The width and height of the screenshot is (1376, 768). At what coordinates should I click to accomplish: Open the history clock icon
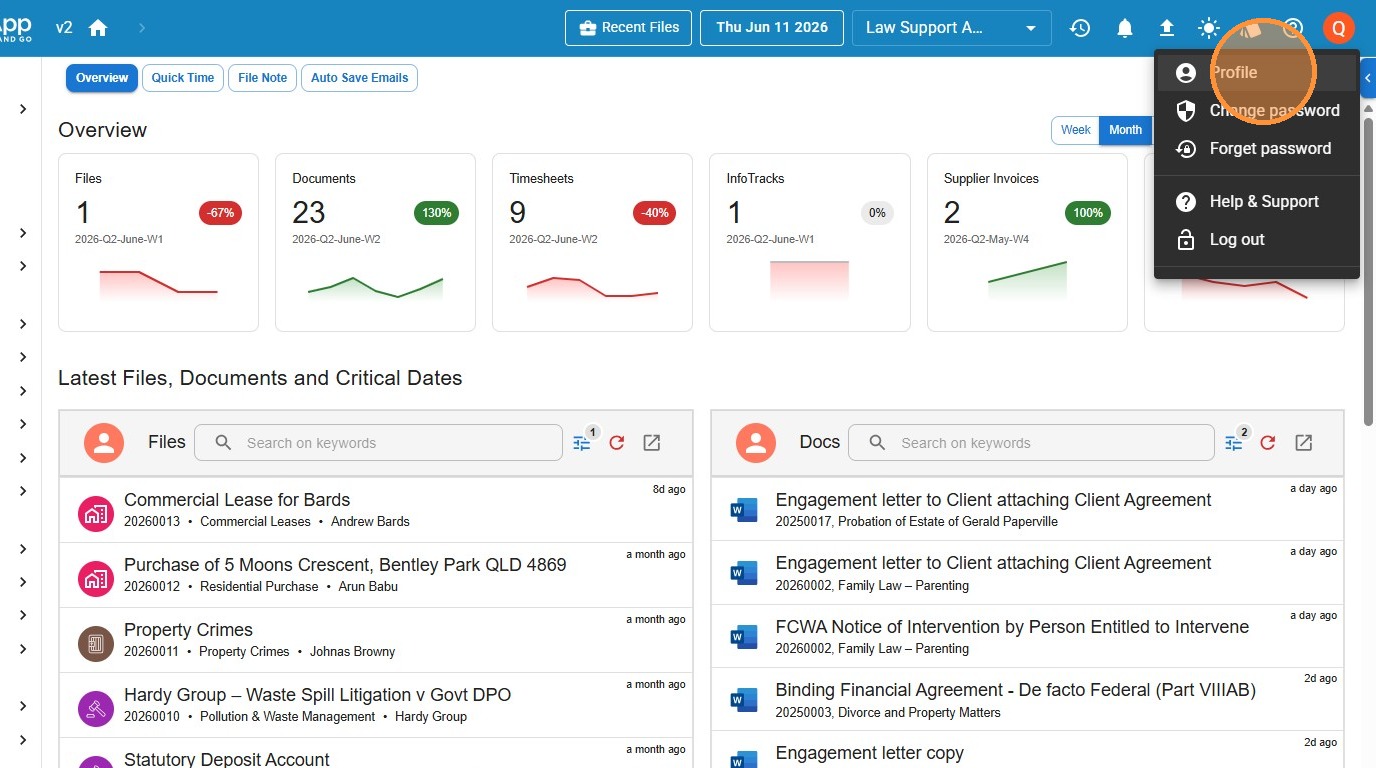(x=1080, y=28)
